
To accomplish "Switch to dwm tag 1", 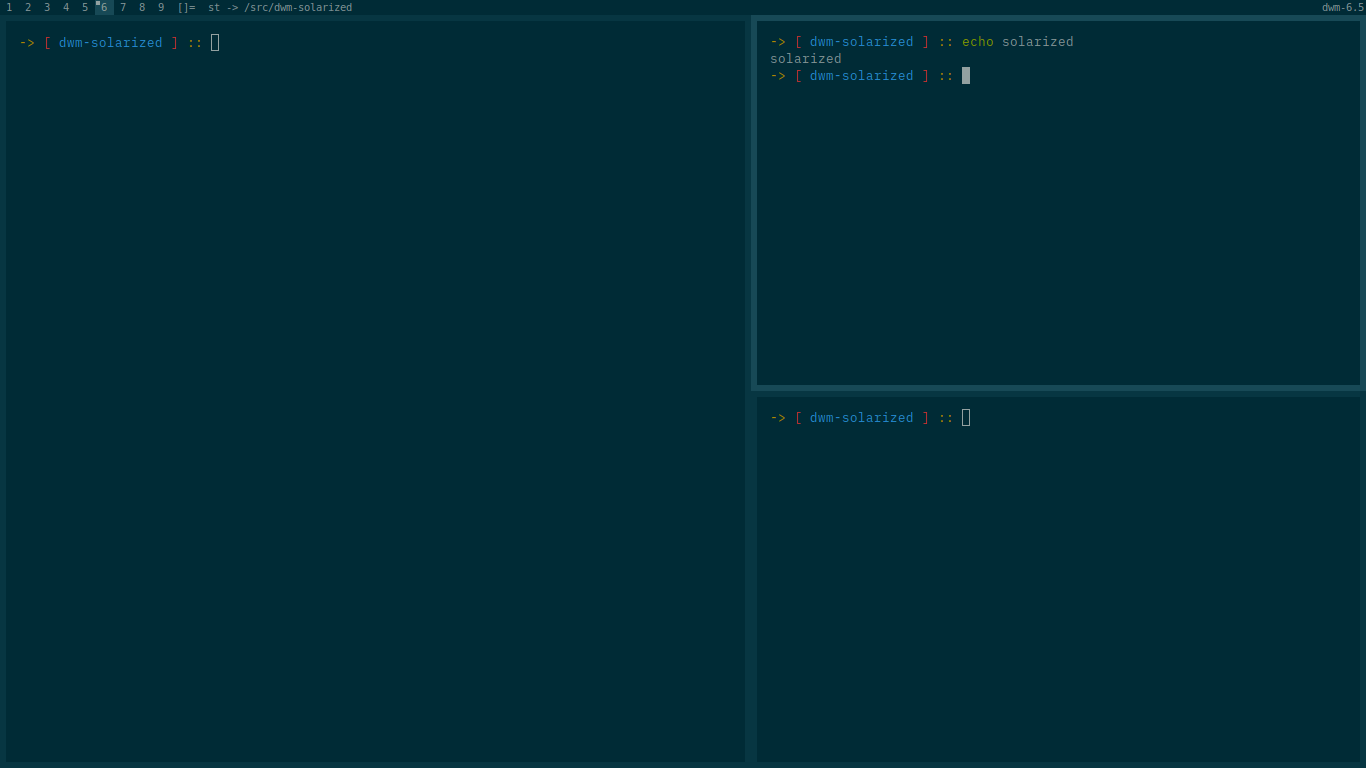I will pyautogui.click(x=9, y=7).
